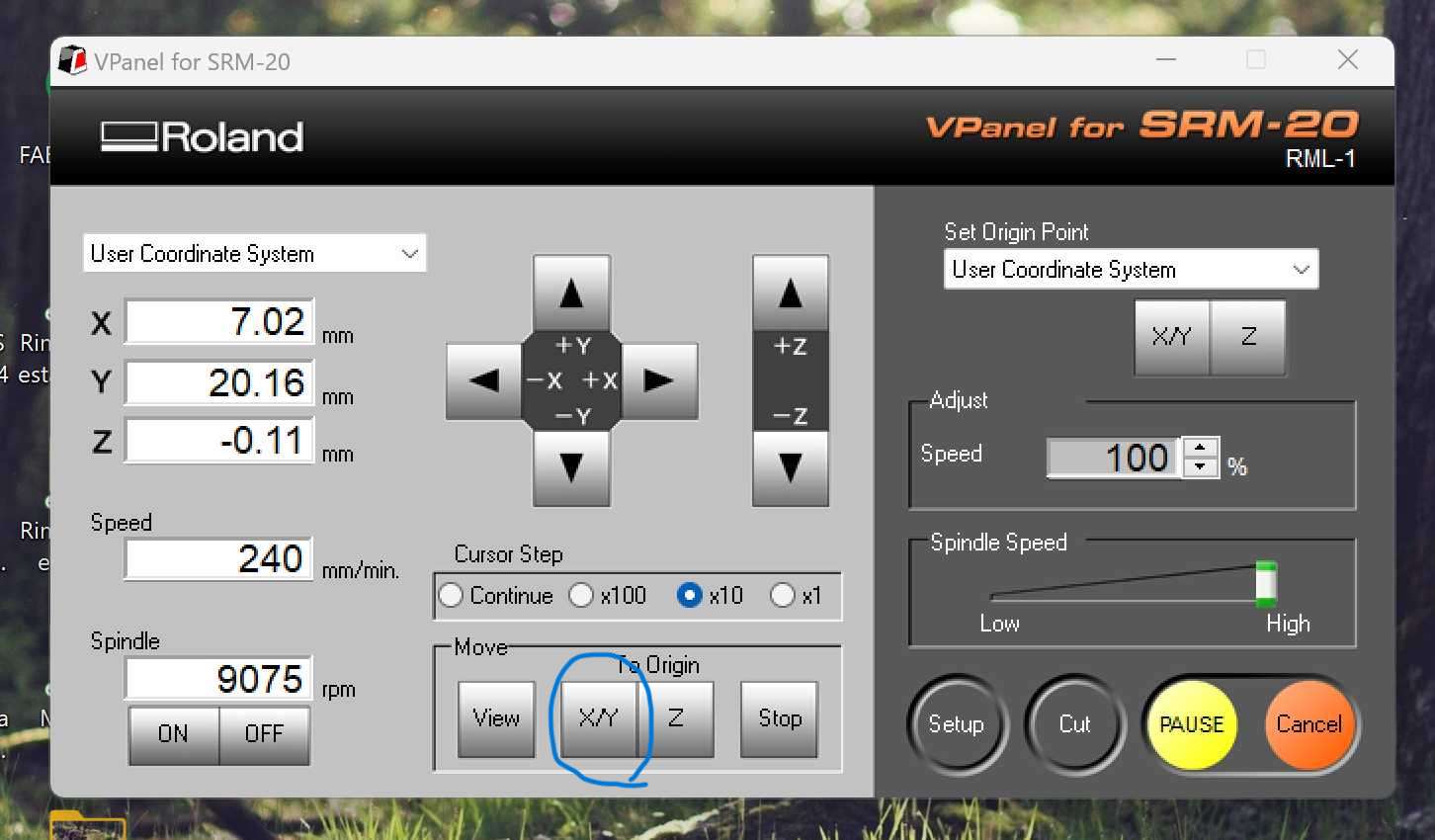Turn the spindle OFF
This screenshot has width=1435, height=840.
pyautogui.click(x=264, y=733)
